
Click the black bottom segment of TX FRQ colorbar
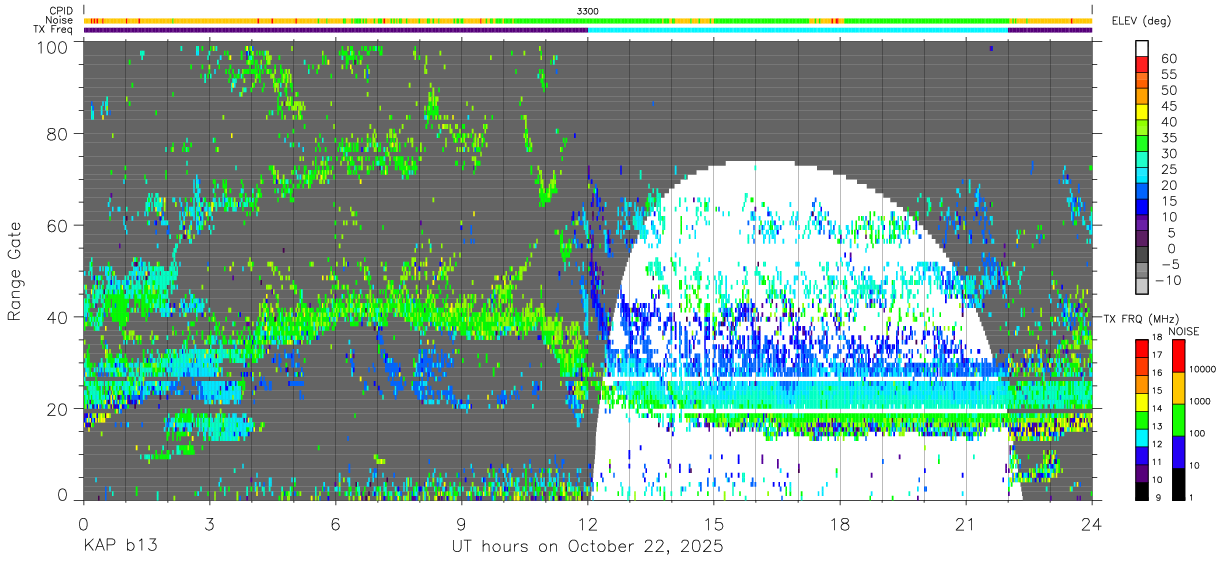[1141, 491]
